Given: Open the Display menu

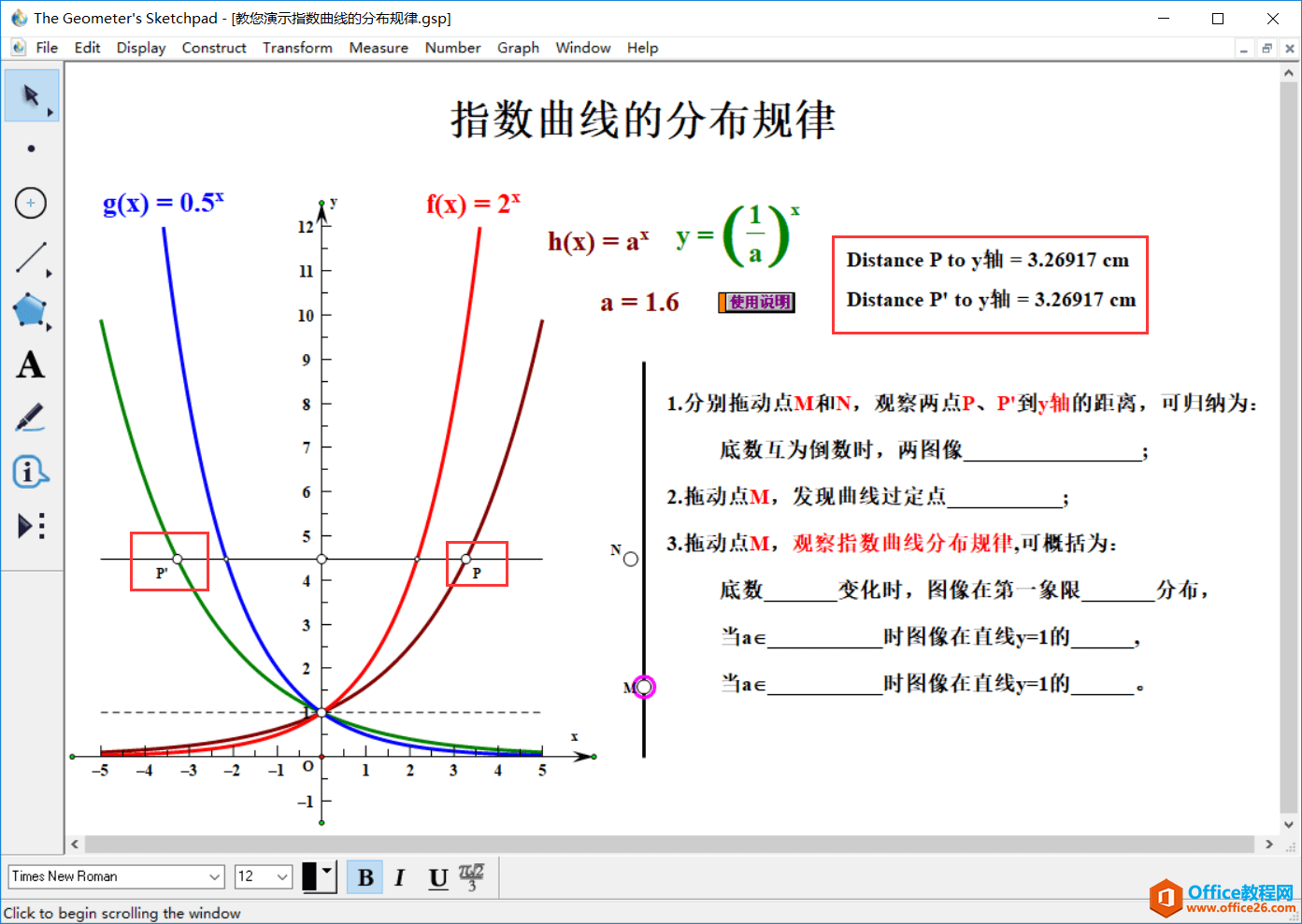Looking at the screenshot, I should pos(141,48).
